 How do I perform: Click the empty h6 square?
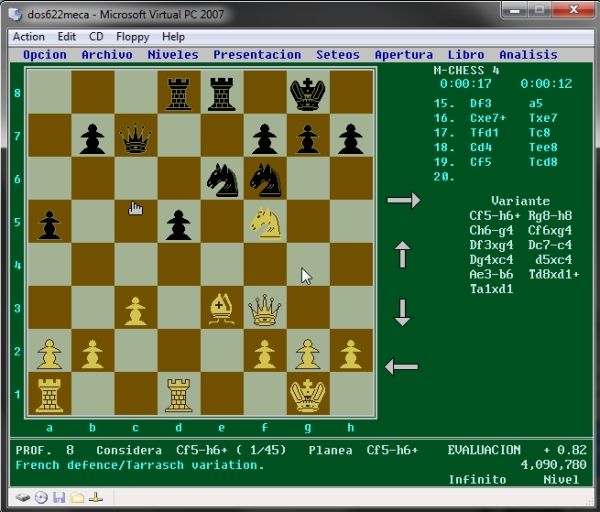click(x=351, y=178)
